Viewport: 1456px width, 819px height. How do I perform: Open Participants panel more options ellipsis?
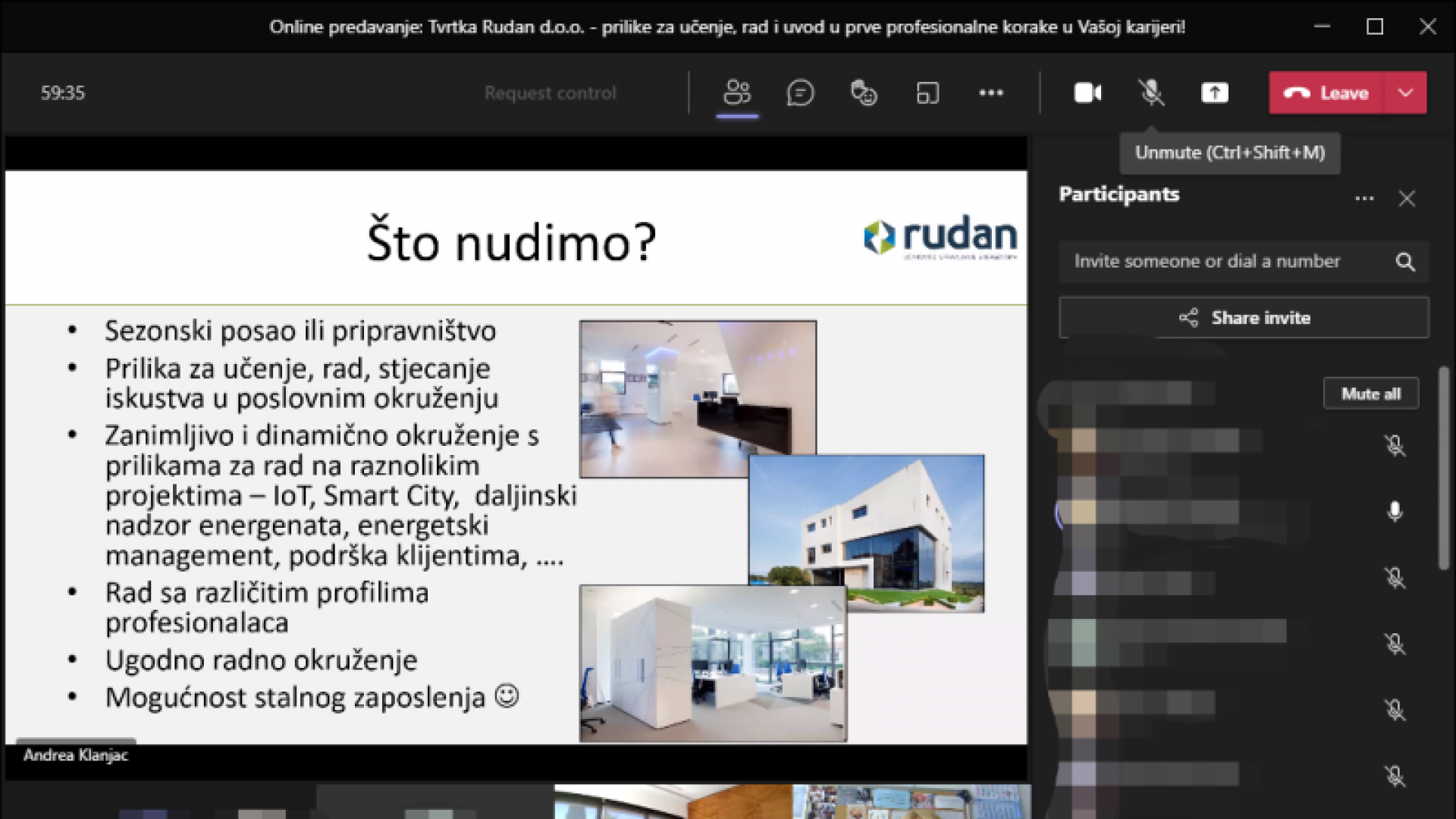[1364, 199]
